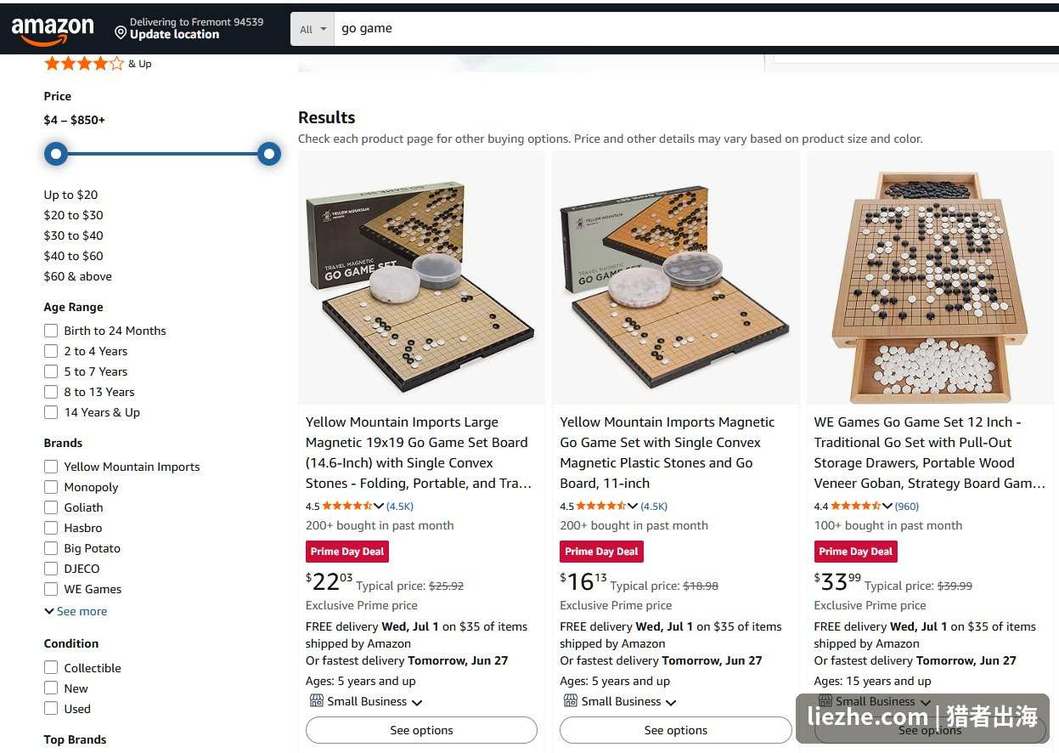Click Small Business icon on first product
This screenshot has height=753, width=1059.
click(x=316, y=700)
